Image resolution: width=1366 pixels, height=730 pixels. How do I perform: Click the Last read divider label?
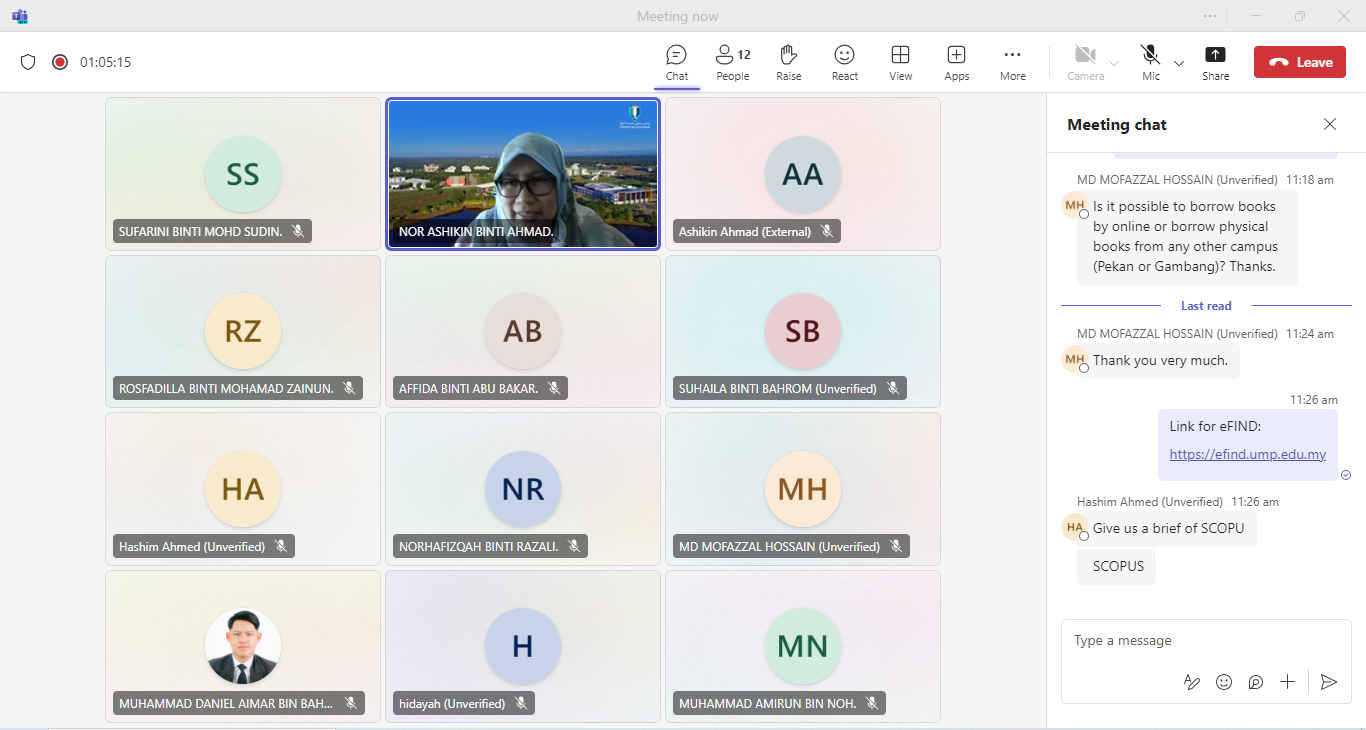1206,306
